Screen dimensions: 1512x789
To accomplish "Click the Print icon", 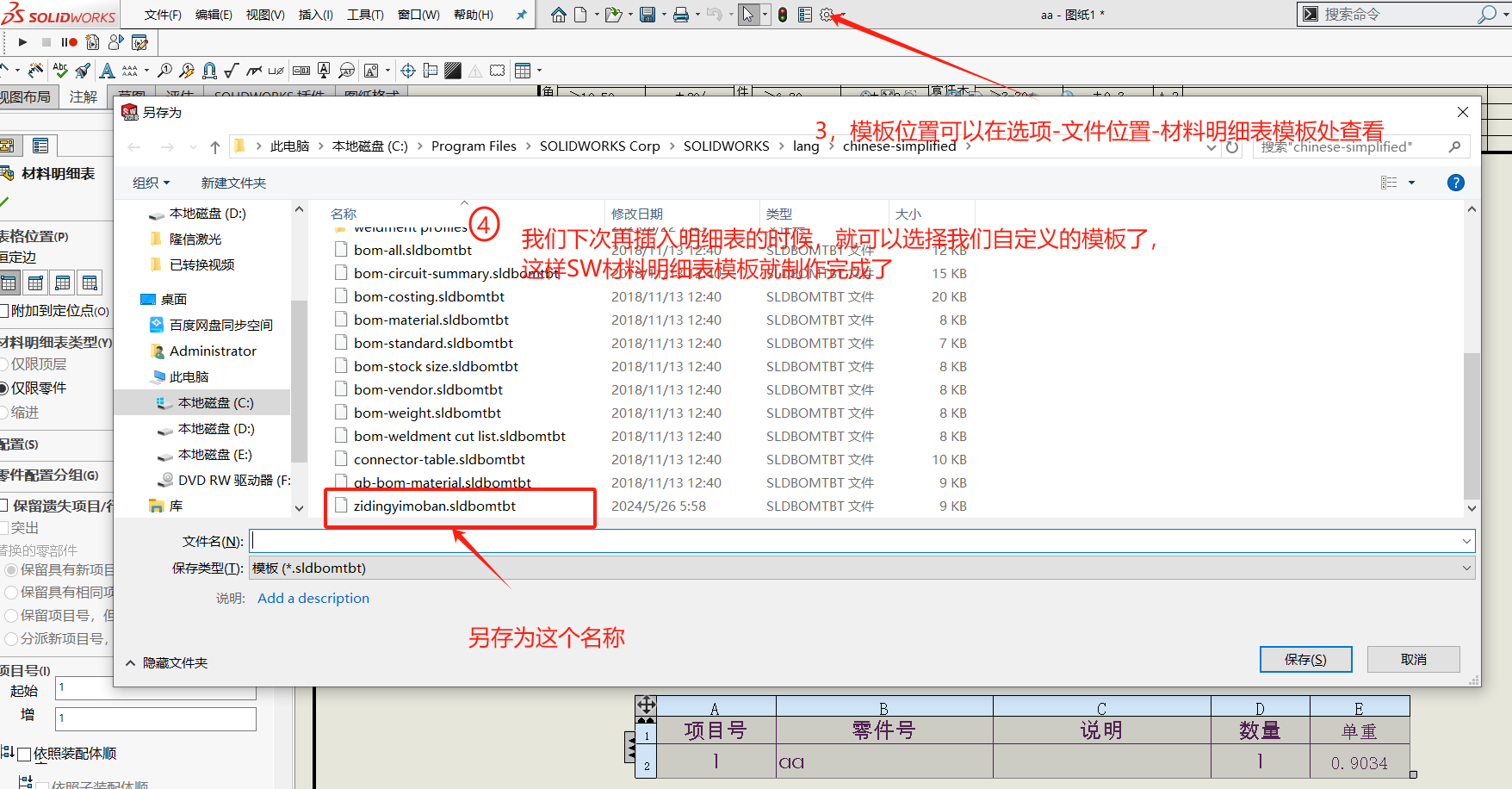I will point(680,15).
